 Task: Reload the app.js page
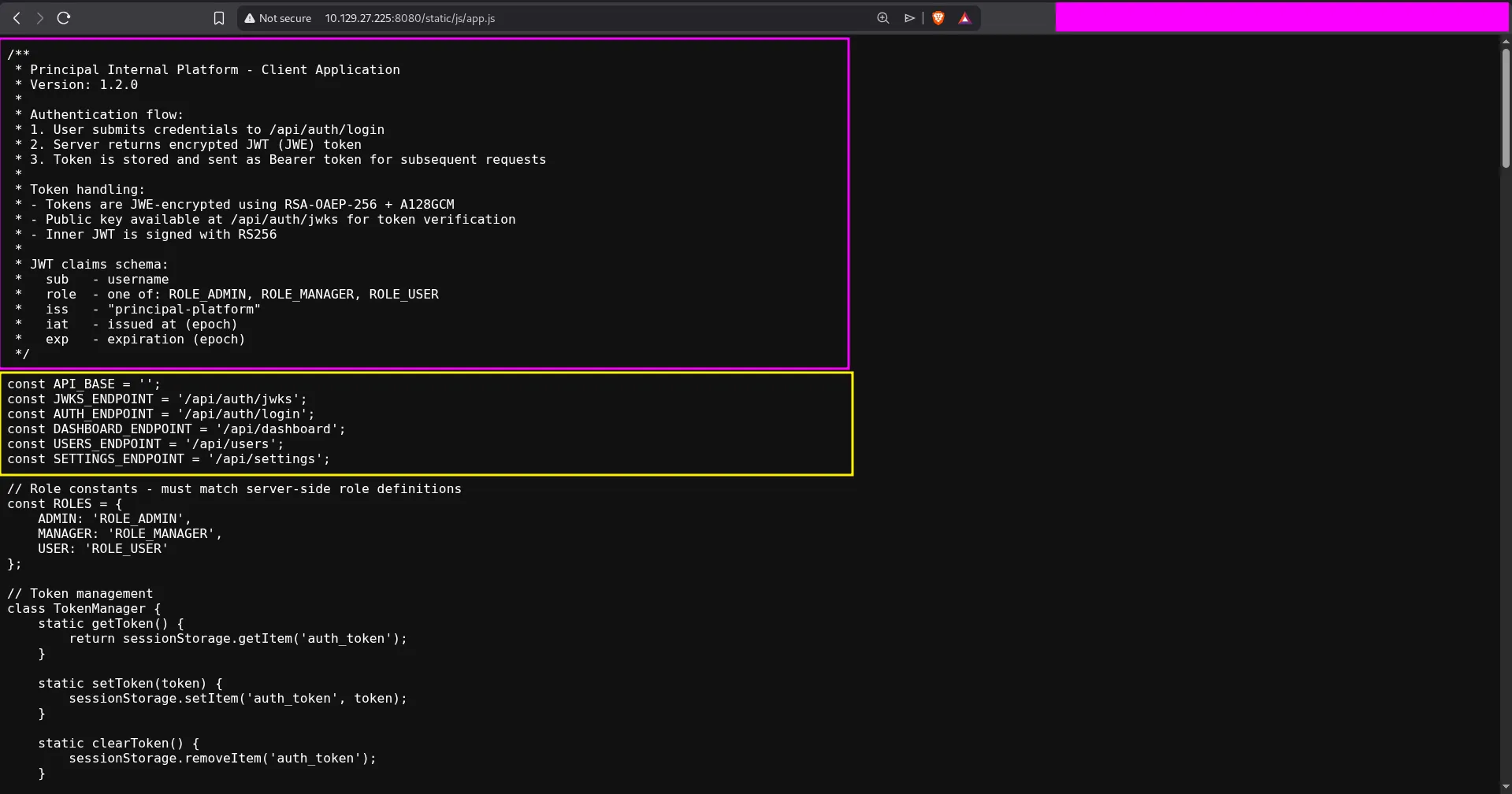click(x=64, y=18)
